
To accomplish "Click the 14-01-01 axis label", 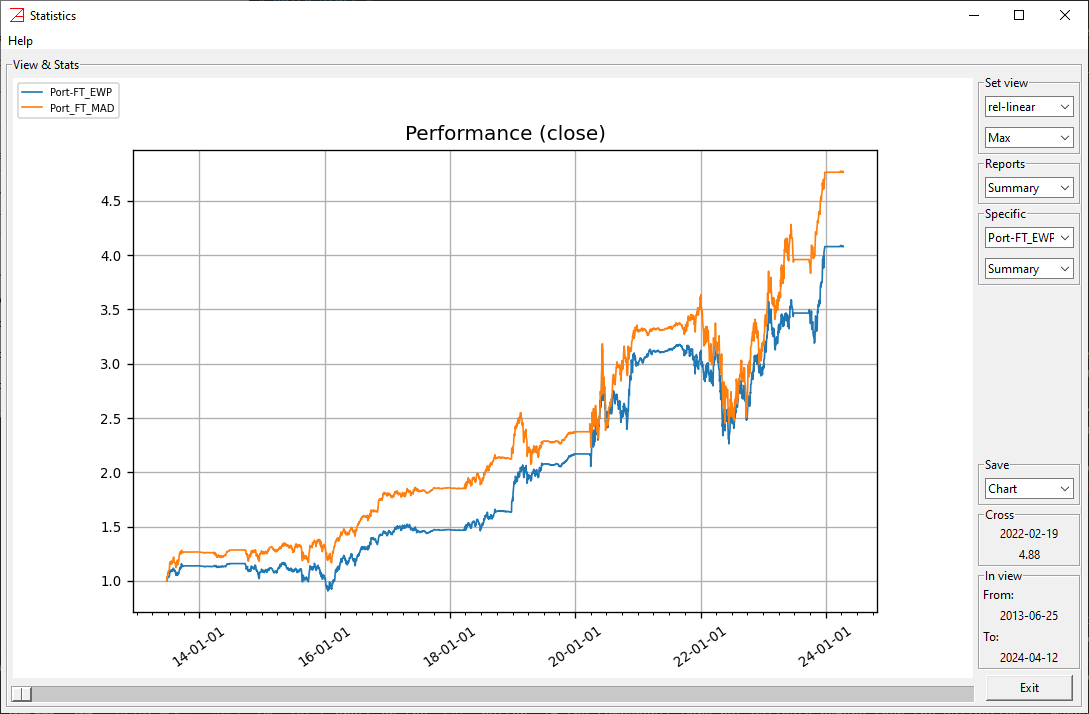I will 198,646.
